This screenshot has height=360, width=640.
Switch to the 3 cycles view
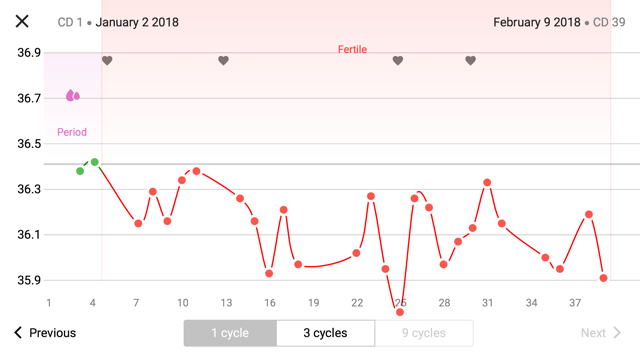(x=325, y=333)
